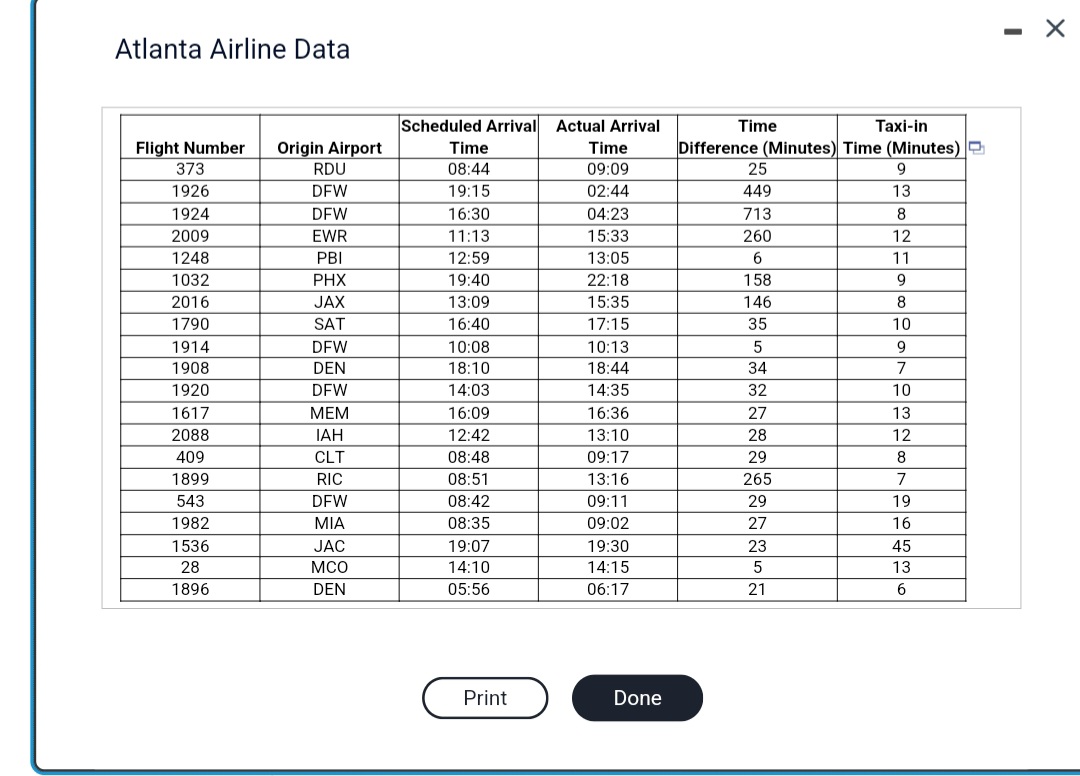Select the Taxi-in Time (Minutes) column header
The height and width of the screenshot is (776, 1080).
pos(900,137)
